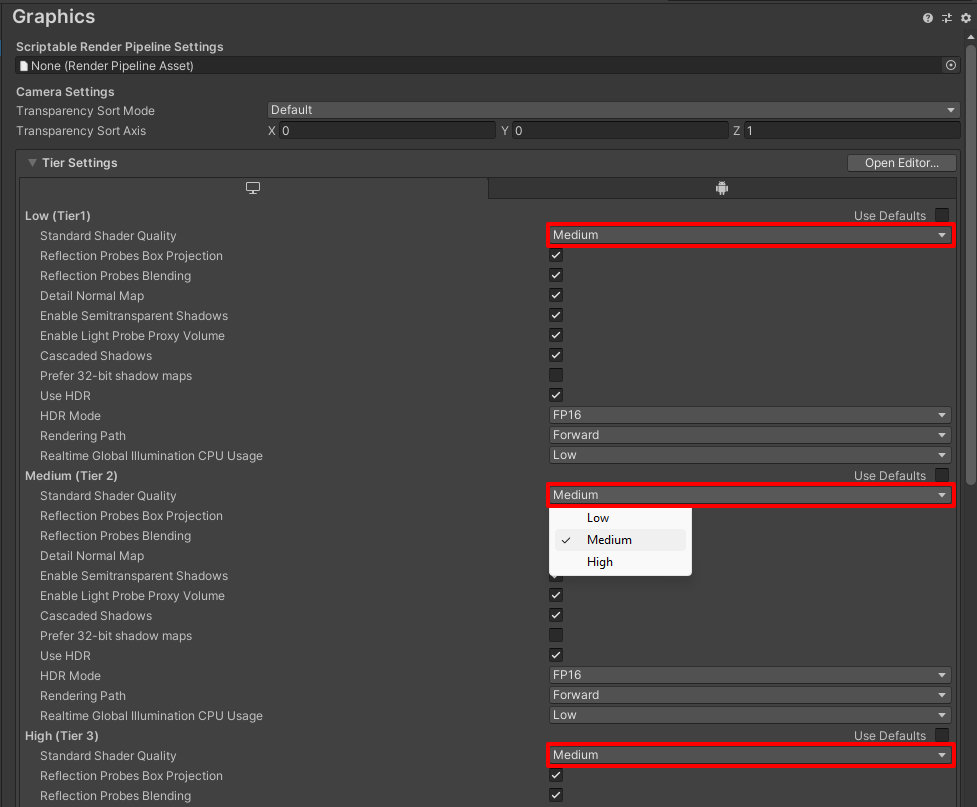
Task: Collapse the Tier Settings foldout arrow
Action: [32, 163]
